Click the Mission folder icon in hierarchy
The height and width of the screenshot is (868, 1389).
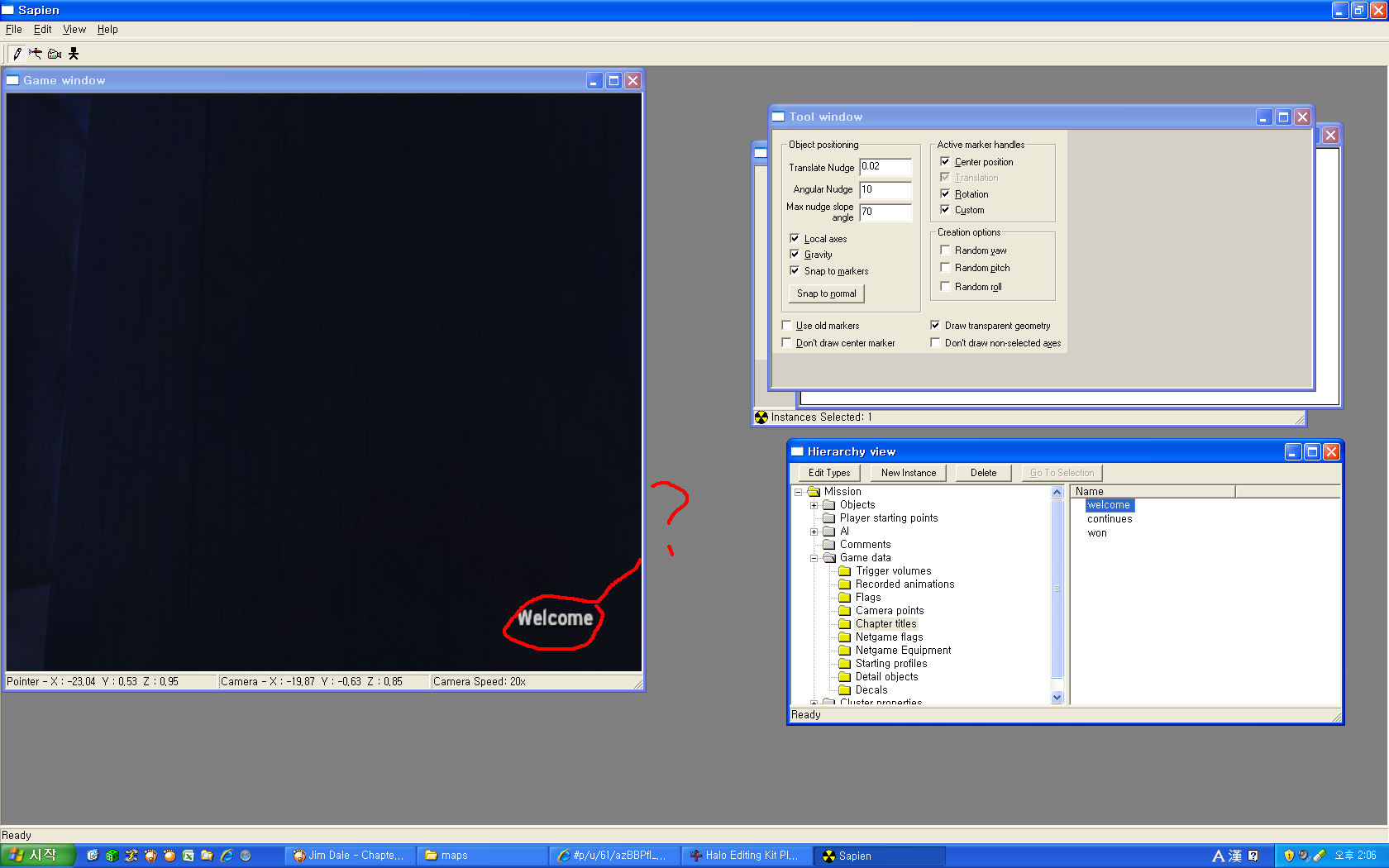coord(814,492)
